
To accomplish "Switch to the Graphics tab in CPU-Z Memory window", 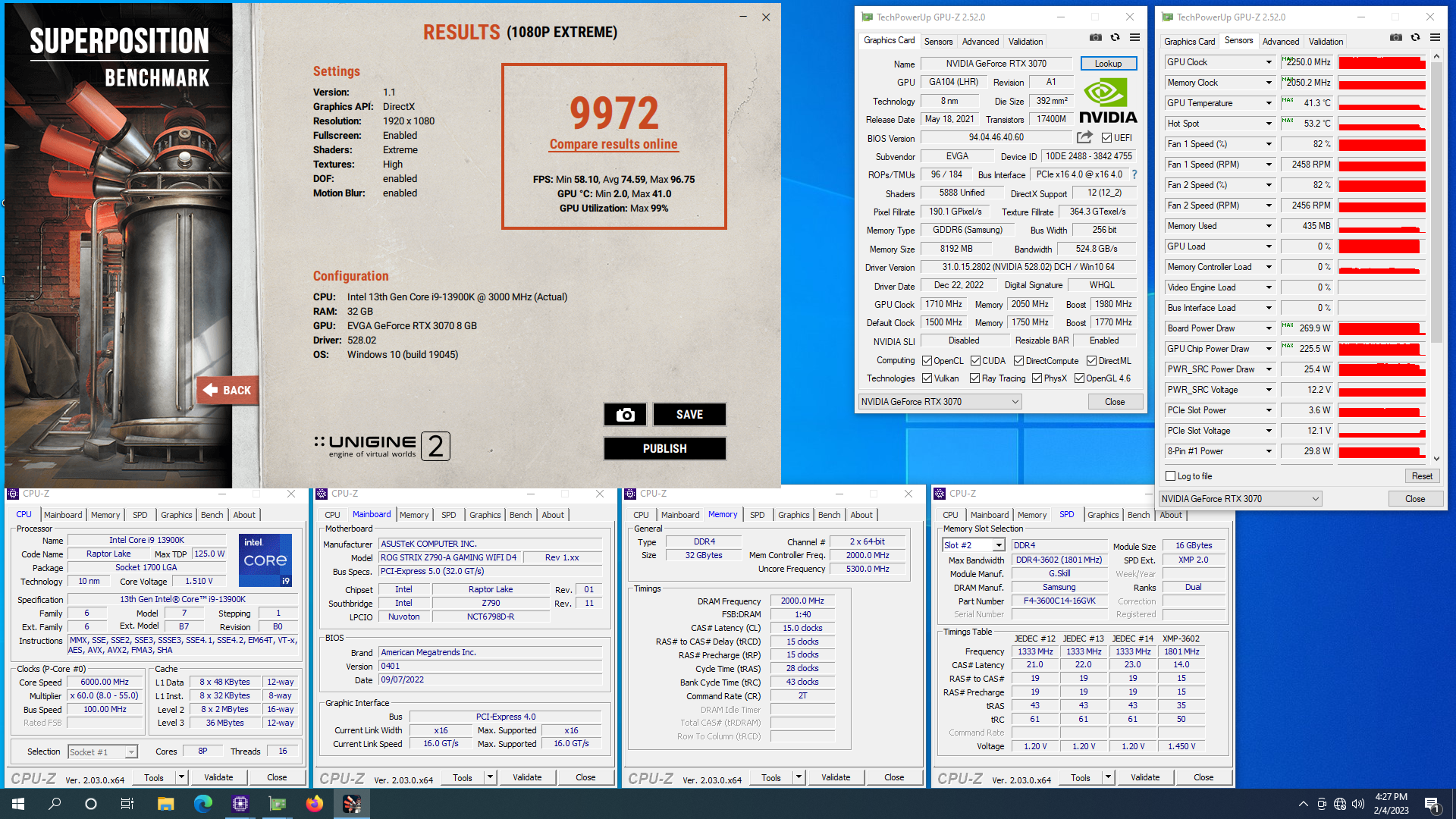I will tap(793, 515).
